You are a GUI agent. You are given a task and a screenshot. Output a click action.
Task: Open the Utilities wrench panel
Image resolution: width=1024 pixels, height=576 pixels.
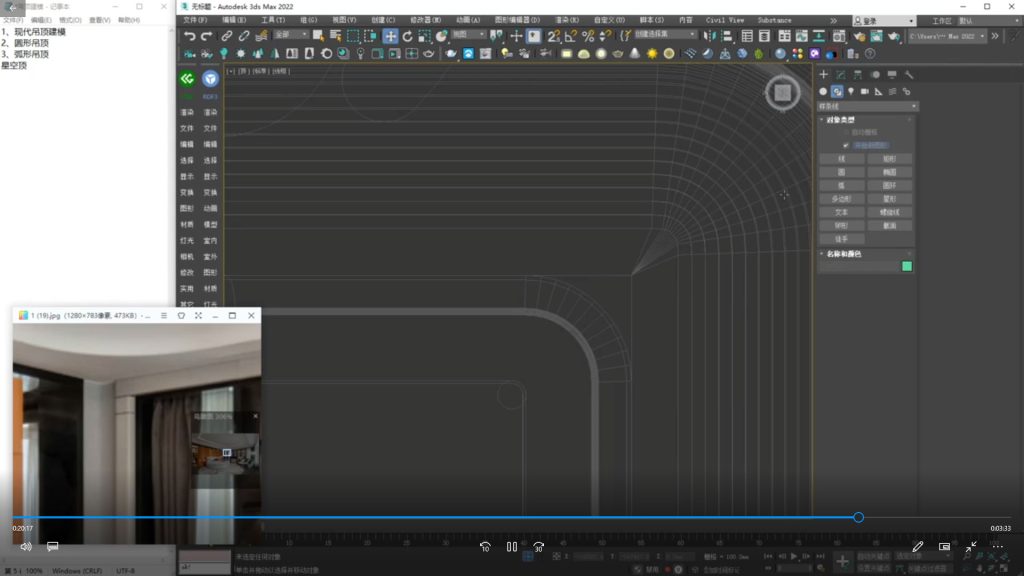[908, 74]
